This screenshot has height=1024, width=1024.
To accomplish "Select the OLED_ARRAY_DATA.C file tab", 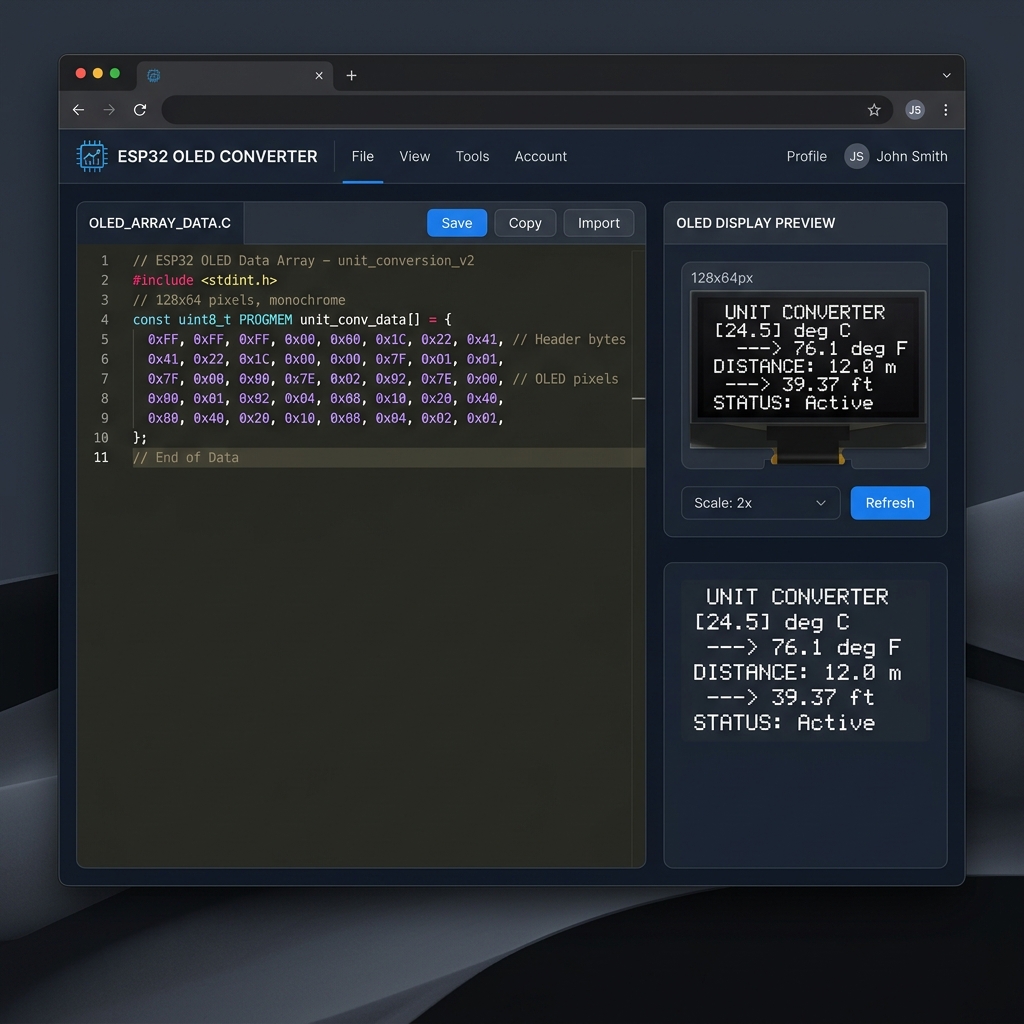I will (160, 223).
